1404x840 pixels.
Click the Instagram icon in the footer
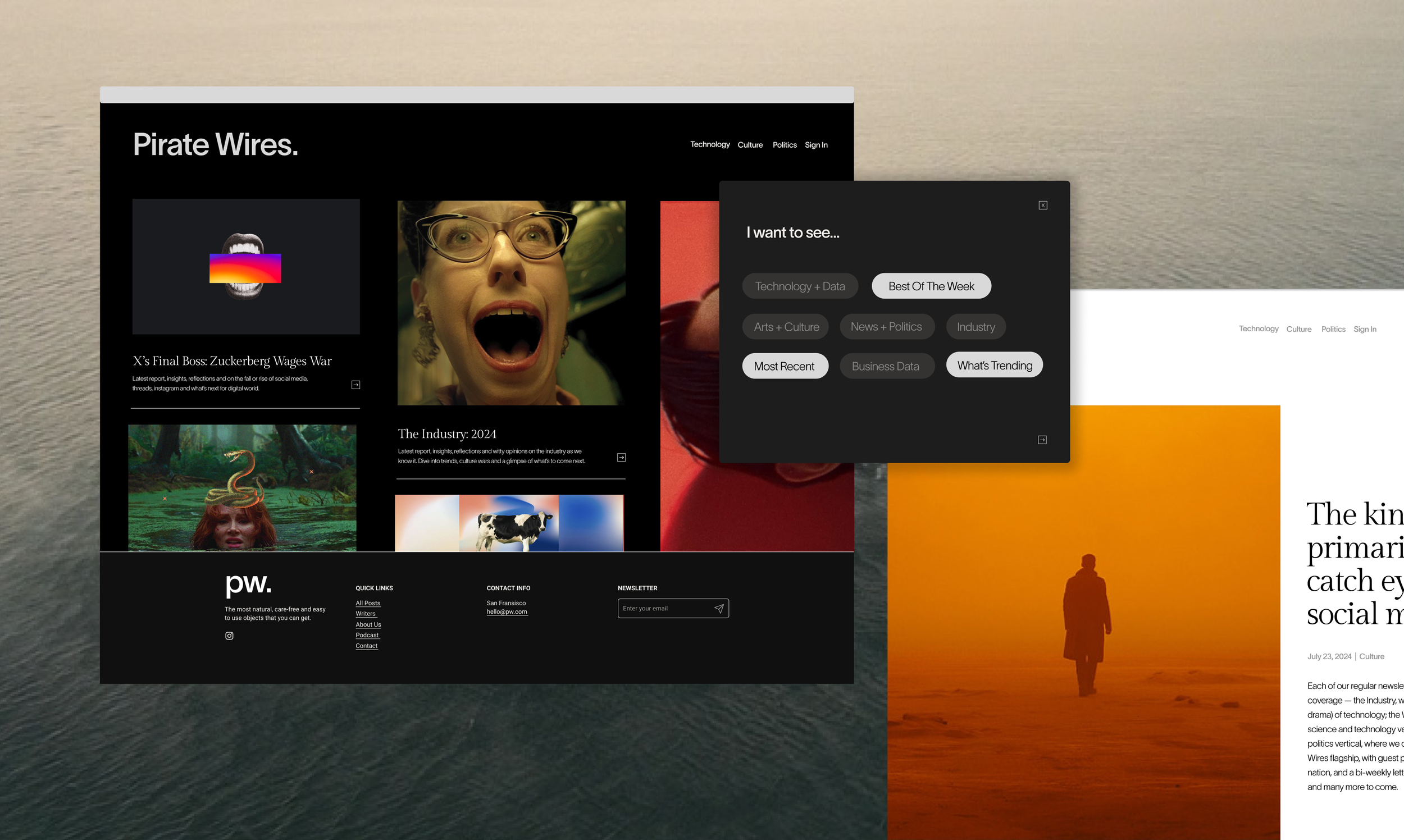click(x=229, y=636)
